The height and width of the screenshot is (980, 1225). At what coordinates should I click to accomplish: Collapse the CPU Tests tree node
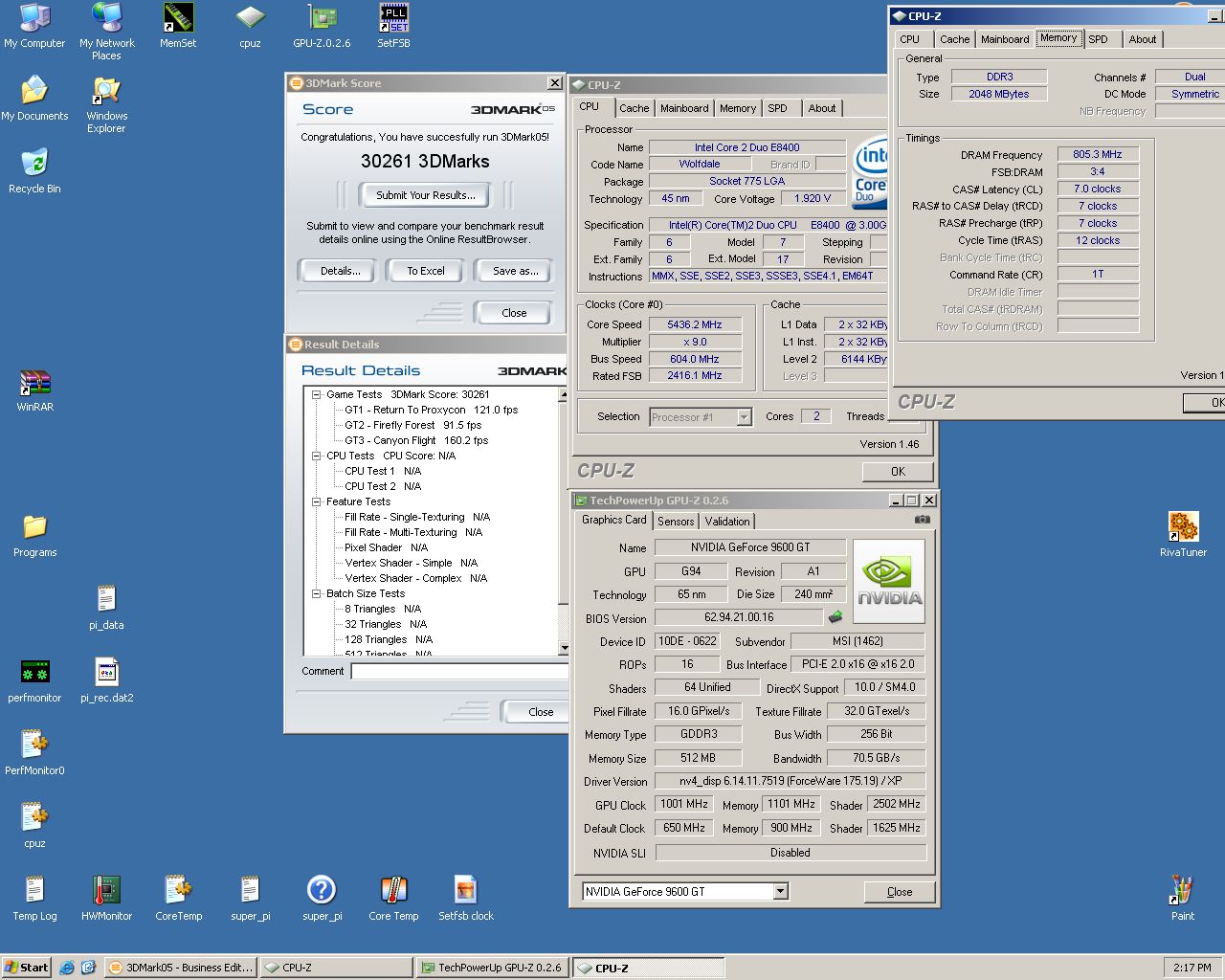(x=317, y=456)
